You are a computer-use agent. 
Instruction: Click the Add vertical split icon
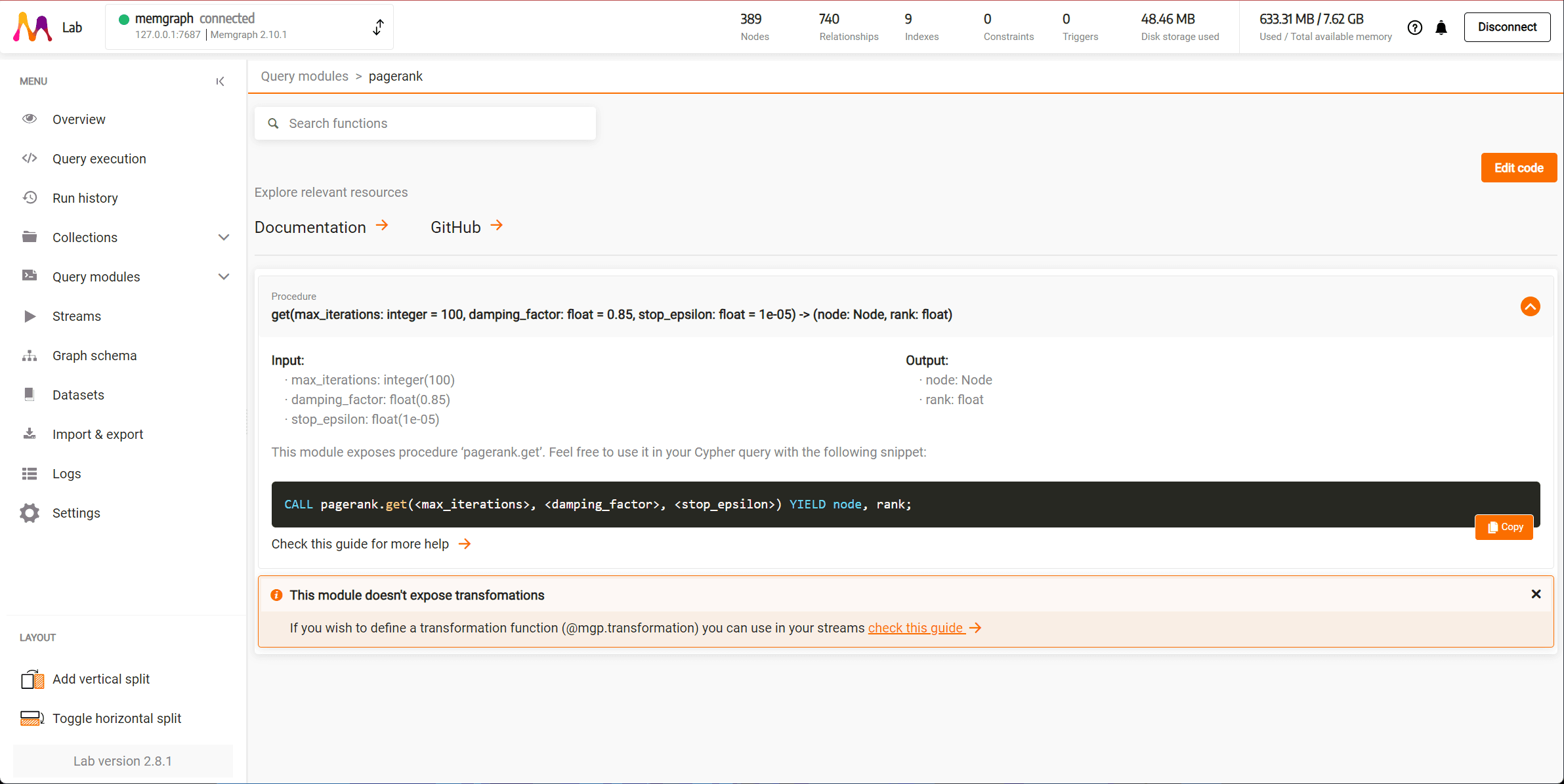pyautogui.click(x=33, y=679)
